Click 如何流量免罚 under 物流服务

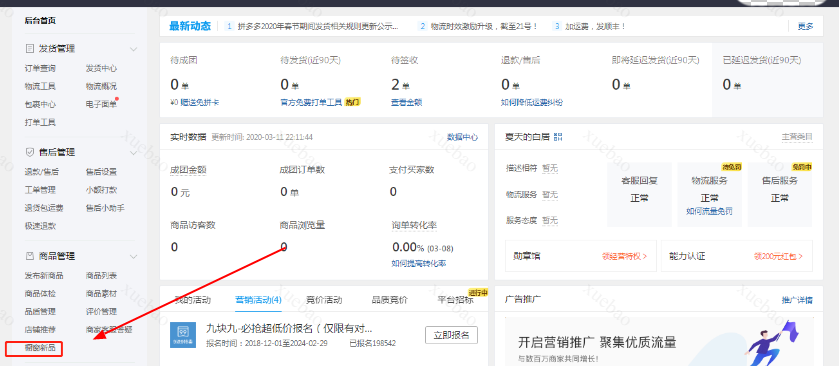tap(710, 211)
